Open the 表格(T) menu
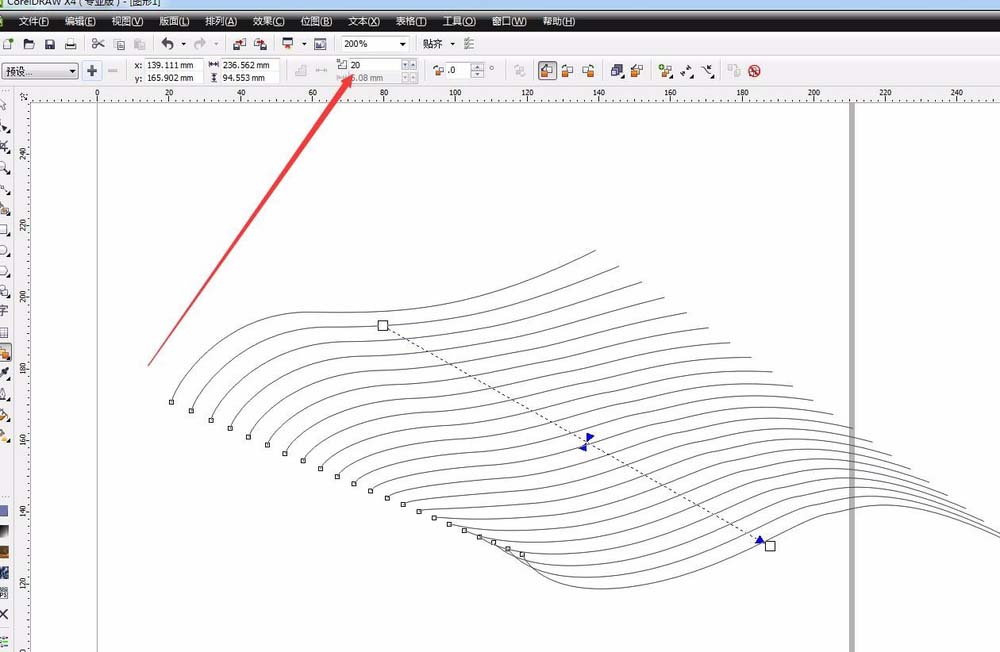 pos(411,22)
